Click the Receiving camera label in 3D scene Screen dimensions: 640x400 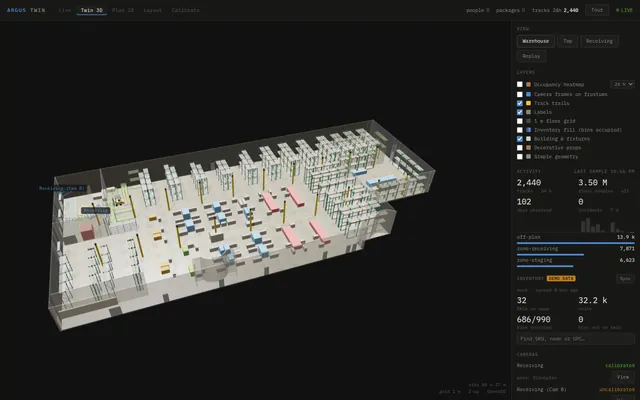pos(96,211)
